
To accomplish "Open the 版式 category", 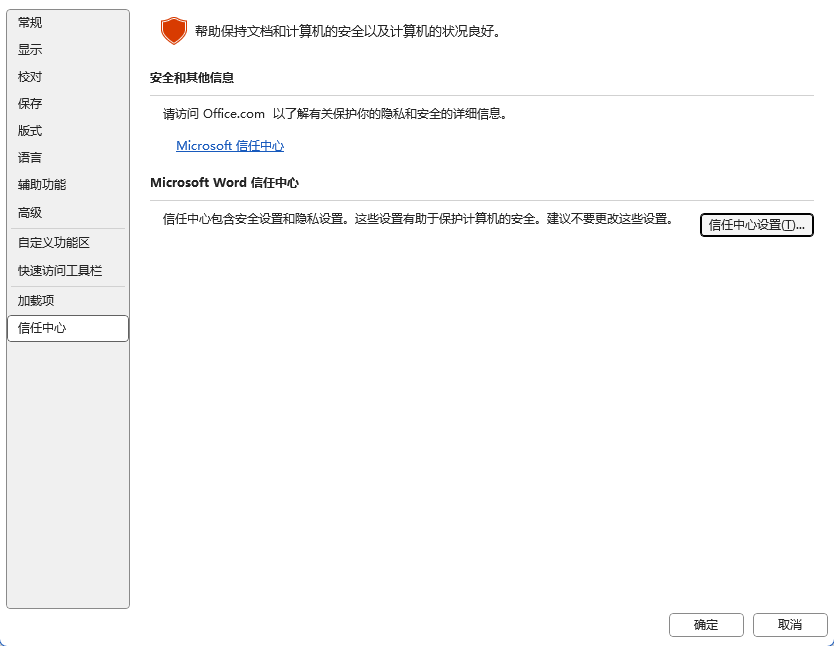I will [68, 131].
